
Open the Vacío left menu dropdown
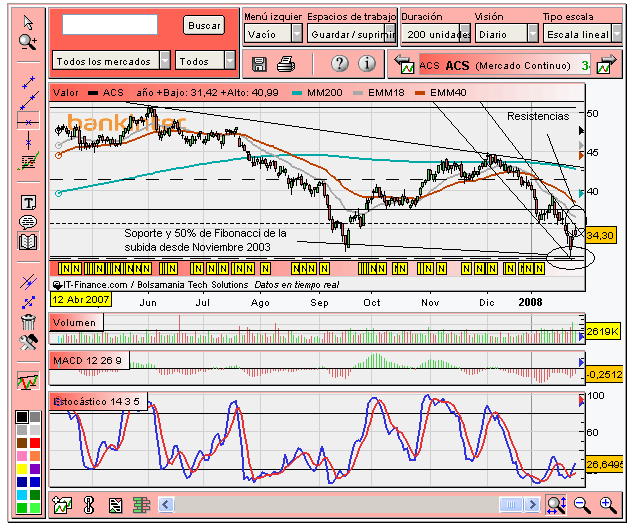tap(273, 34)
